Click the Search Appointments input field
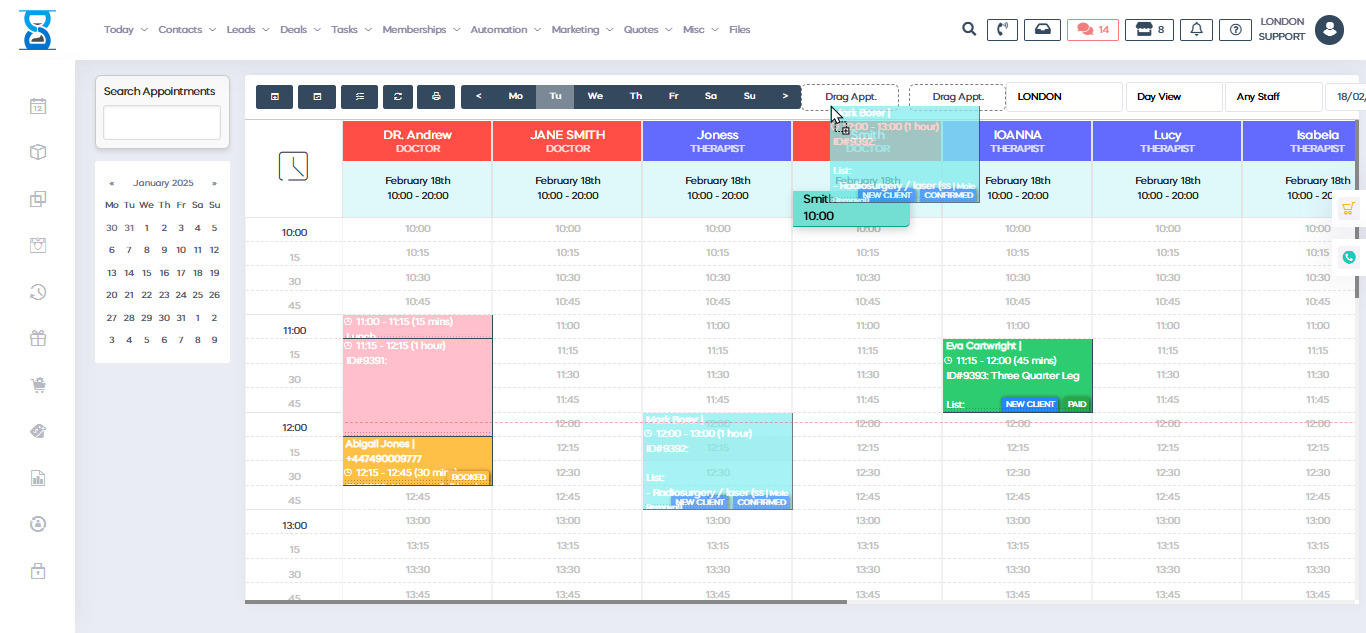The height and width of the screenshot is (633, 1366). pyautogui.click(x=162, y=123)
